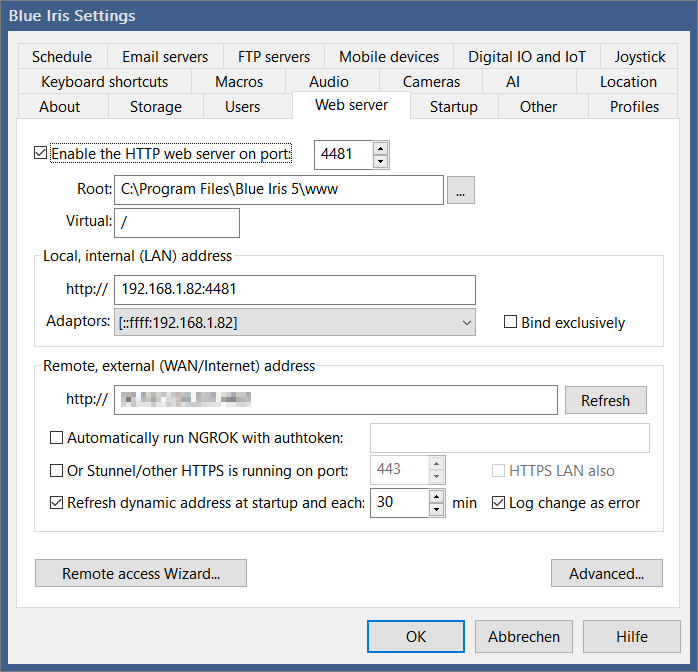Click the refresh interval 30 field
Screen dimensions: 698x672
tap(400, 503)
